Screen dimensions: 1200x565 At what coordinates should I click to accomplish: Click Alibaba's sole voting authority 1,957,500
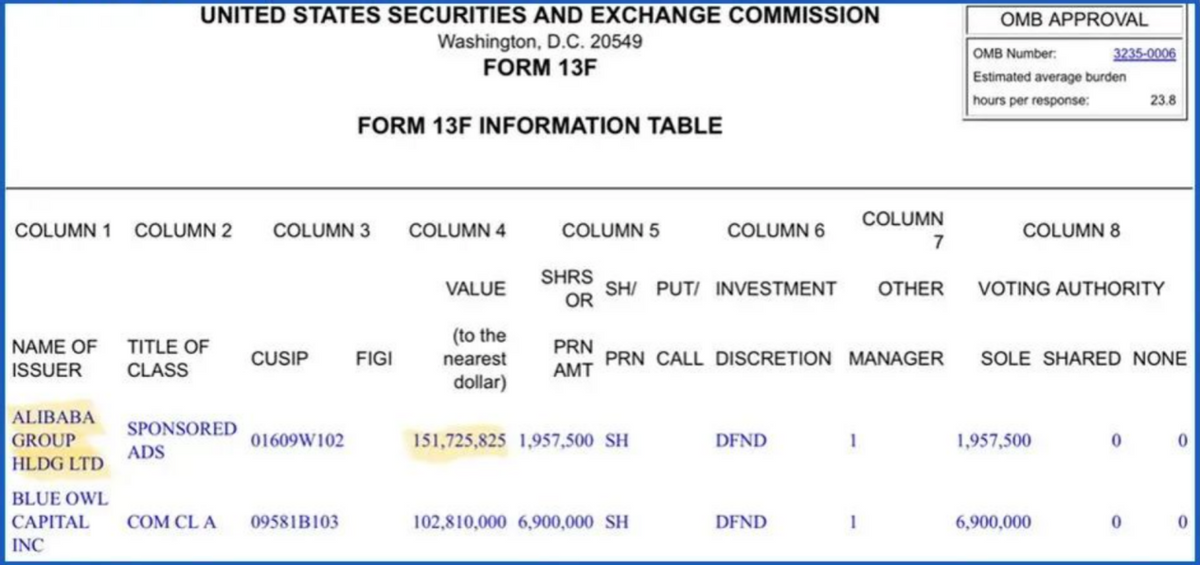coord(993,440)
